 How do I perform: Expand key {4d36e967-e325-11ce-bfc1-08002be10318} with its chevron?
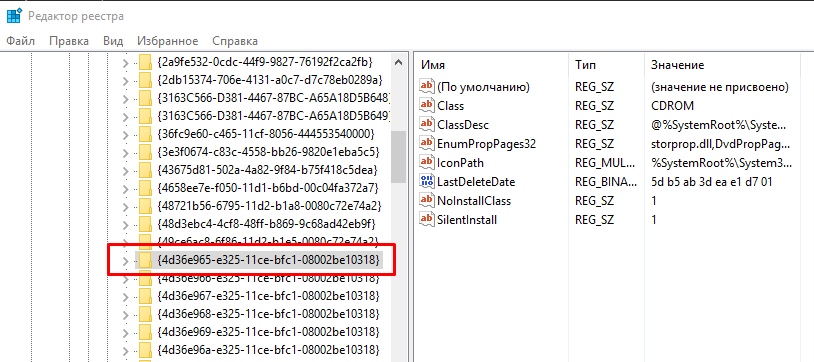[125, 298]
